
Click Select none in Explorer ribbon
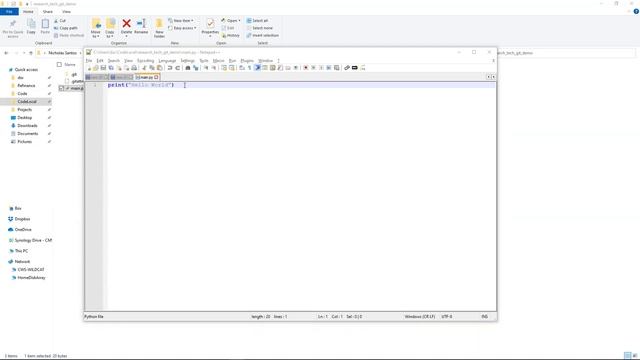pos(260,28)
